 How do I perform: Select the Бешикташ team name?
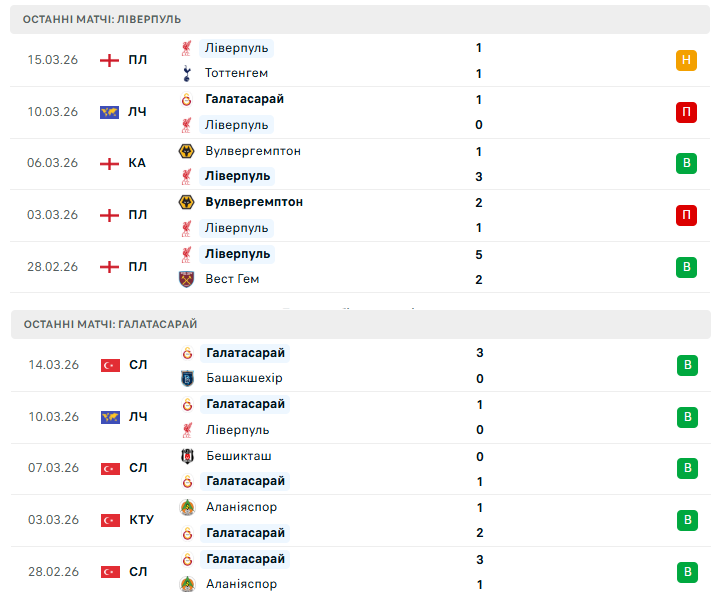238,456
